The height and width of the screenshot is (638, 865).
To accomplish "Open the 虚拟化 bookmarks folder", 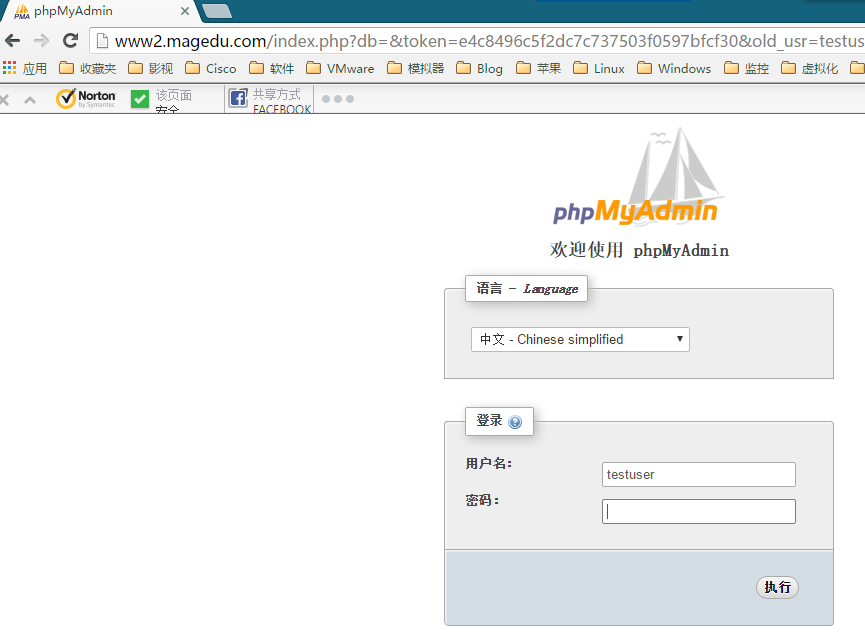I will [x=810, y=68].
